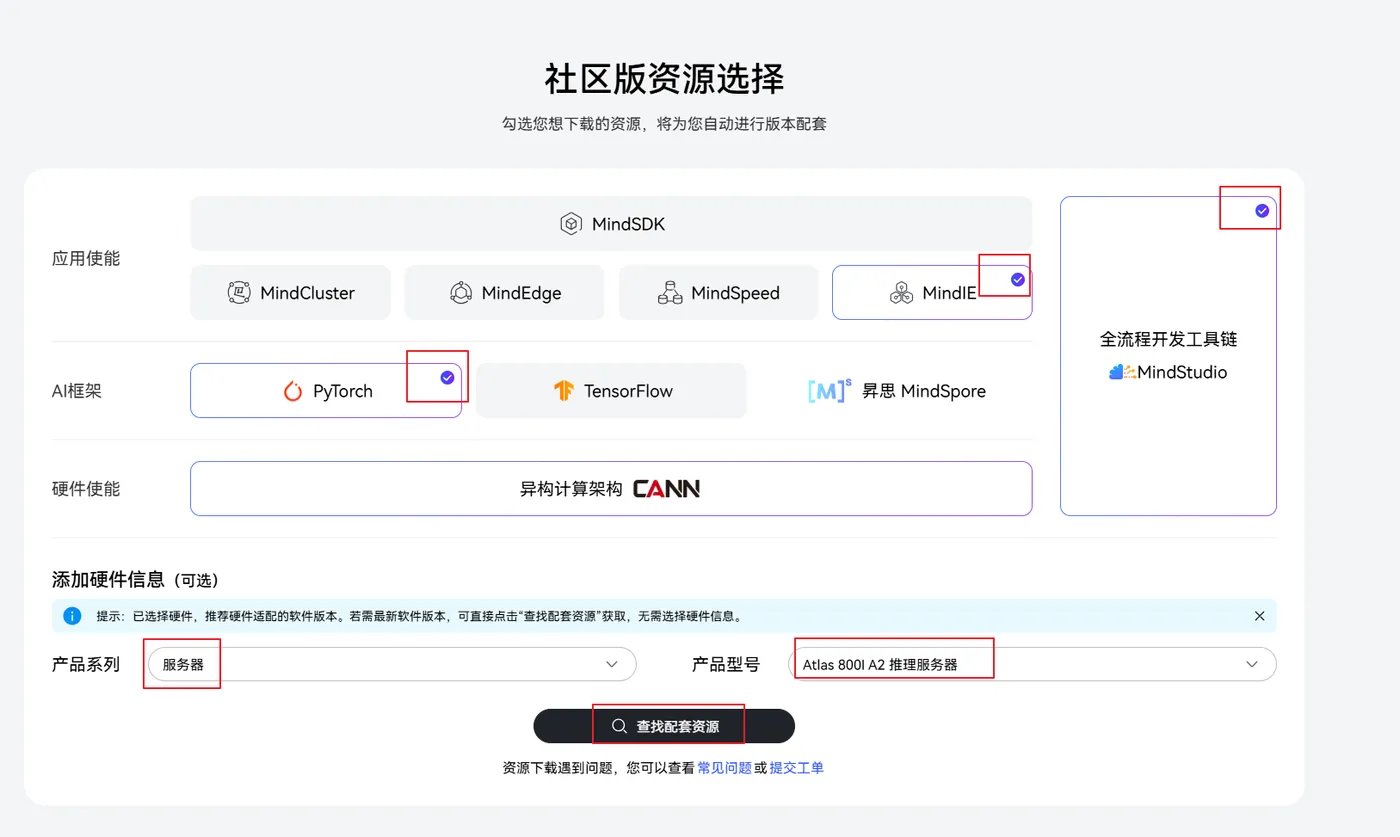The width and height of the screenshot is (1400, 837).
Task: Select the MindSpeed option card
Action: (x=719, y=293)
